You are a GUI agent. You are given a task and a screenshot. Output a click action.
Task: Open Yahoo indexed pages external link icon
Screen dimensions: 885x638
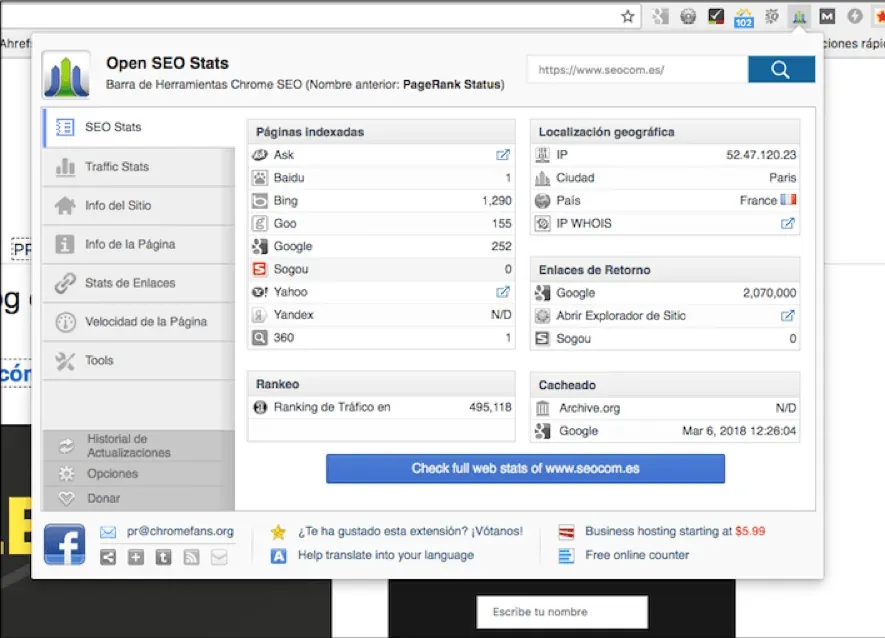coord(502,292)
